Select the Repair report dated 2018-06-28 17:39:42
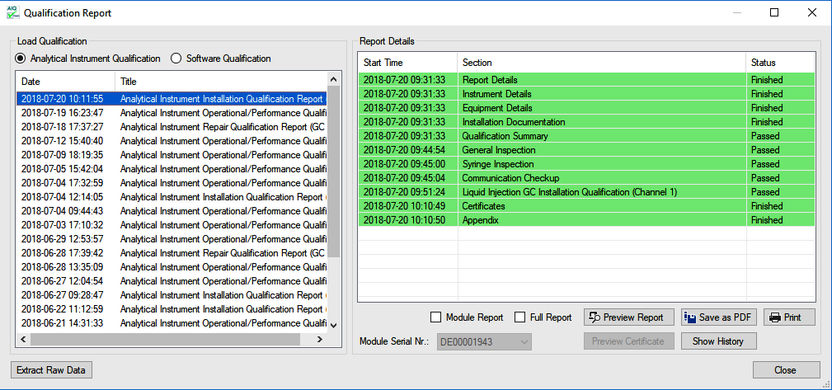The height and width of the screenshot is (390, 832). [x=172, y=253]
